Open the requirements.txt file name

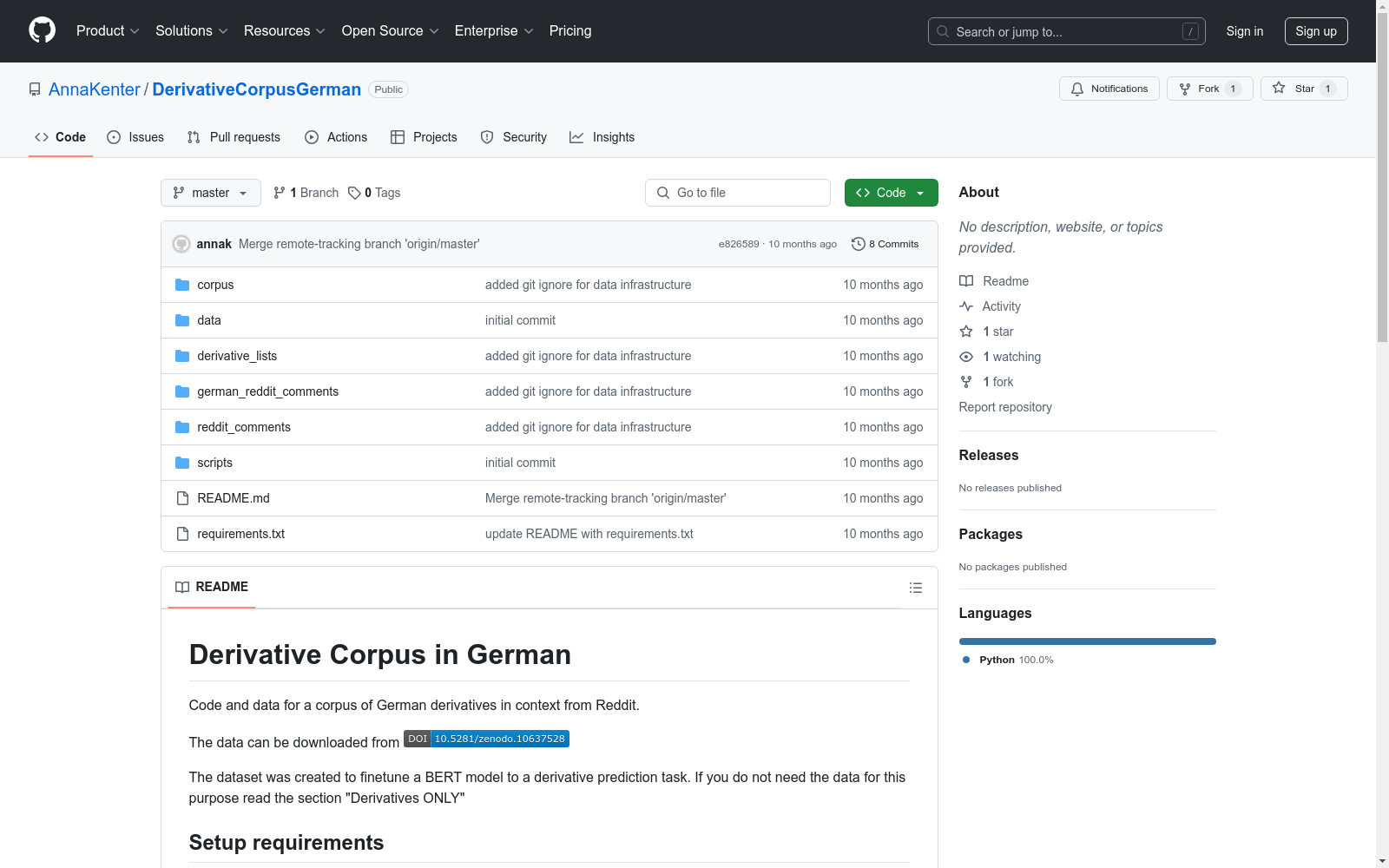[241, 534]
